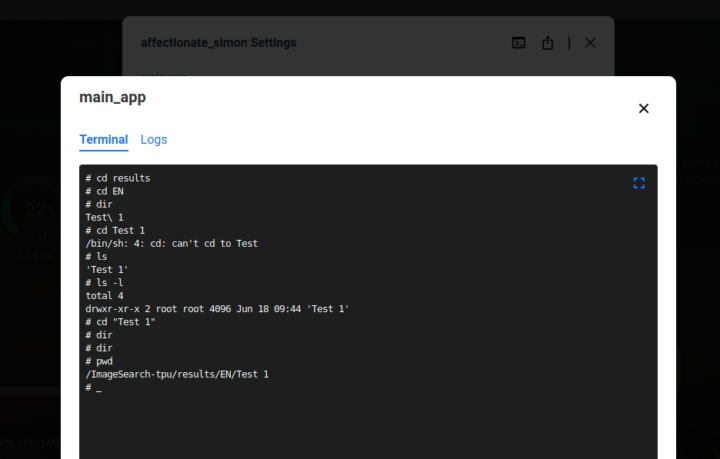The width and height of the screenshot is (720, 459).
Task: Click the '# pwd' command line
Action: (x=99, y=361)
